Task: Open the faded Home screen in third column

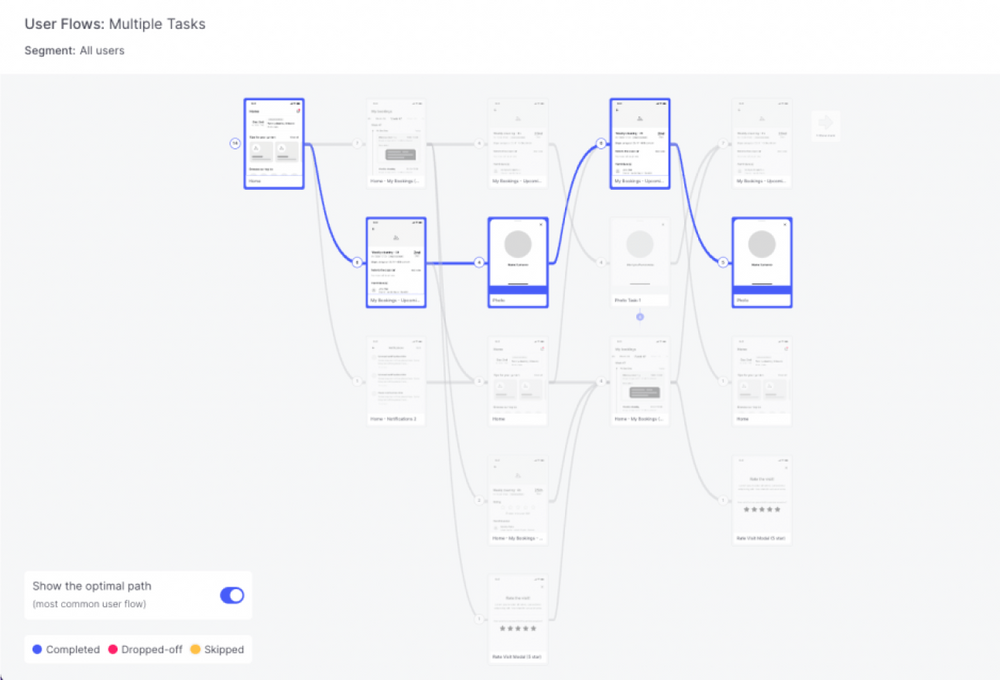Action: pyautogui.click(x=518, y=375)
